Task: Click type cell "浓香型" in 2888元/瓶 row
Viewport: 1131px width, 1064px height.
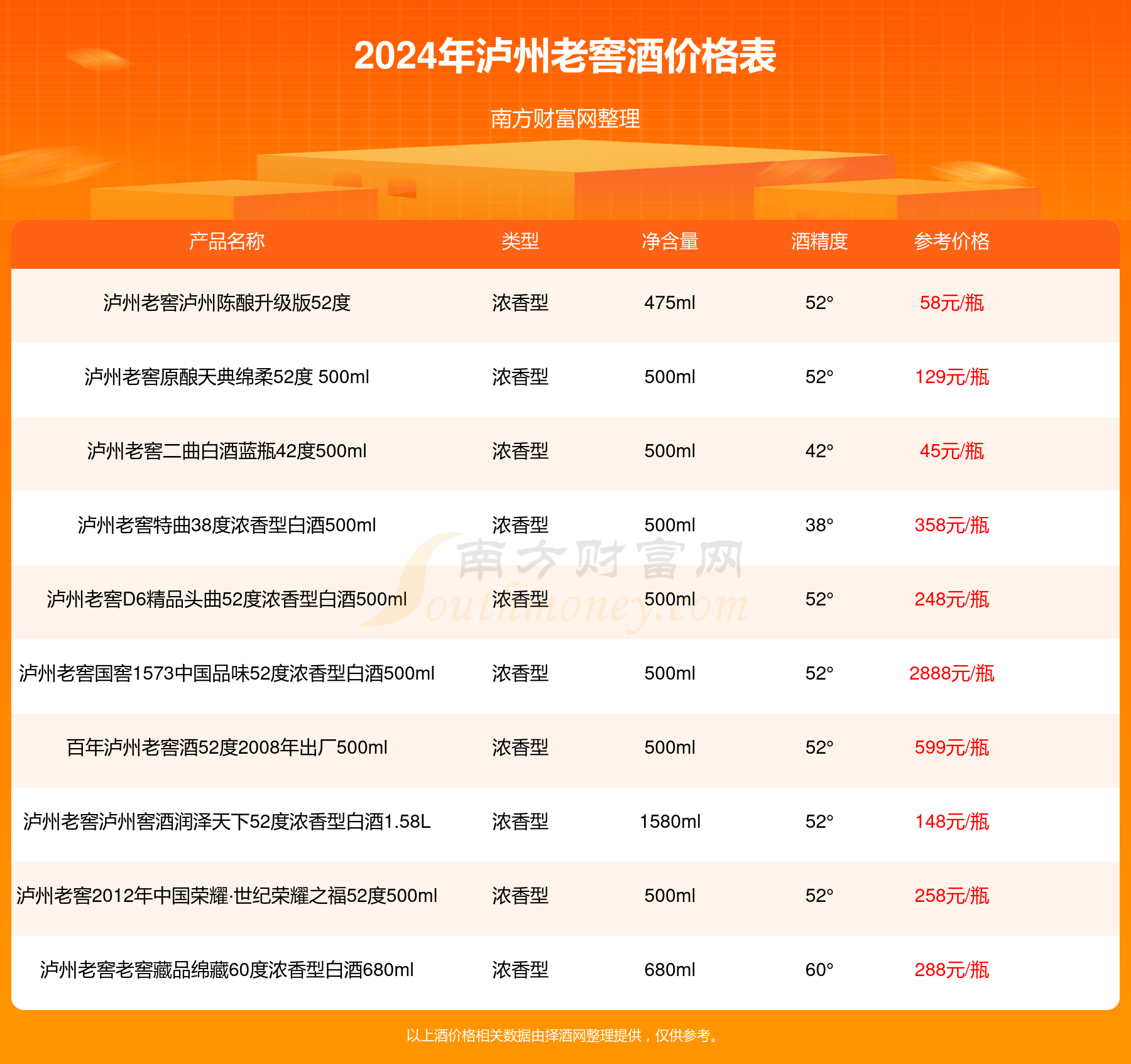Action: coord(520,673)
